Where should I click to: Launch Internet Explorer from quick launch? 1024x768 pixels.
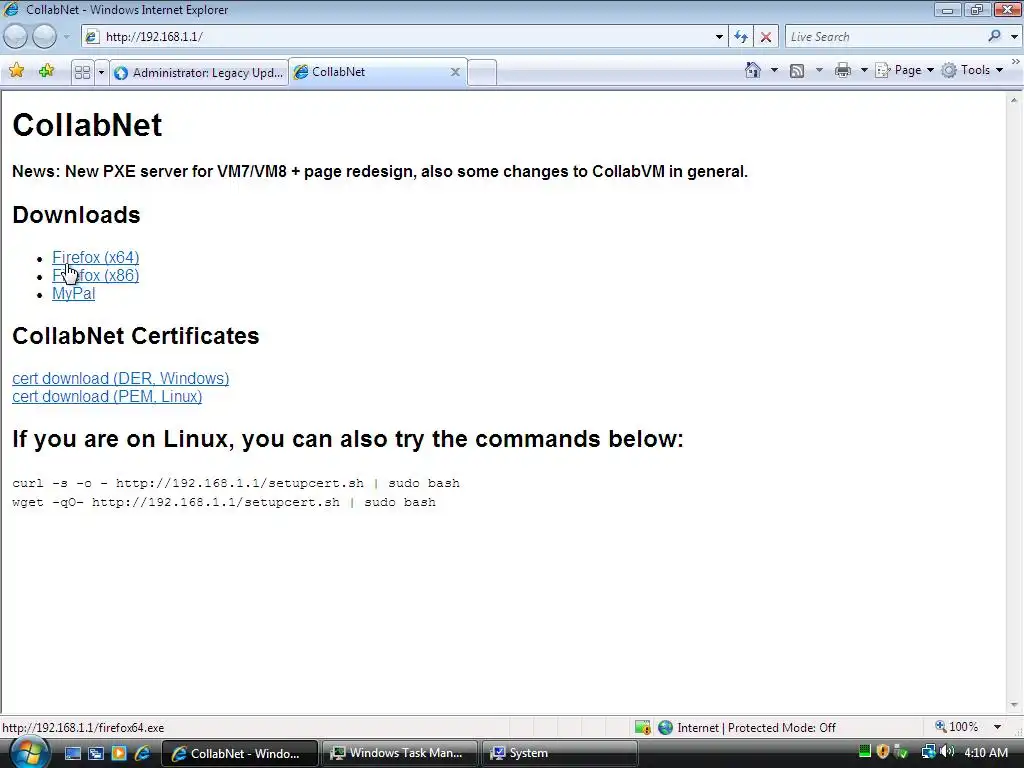(142, 753)
